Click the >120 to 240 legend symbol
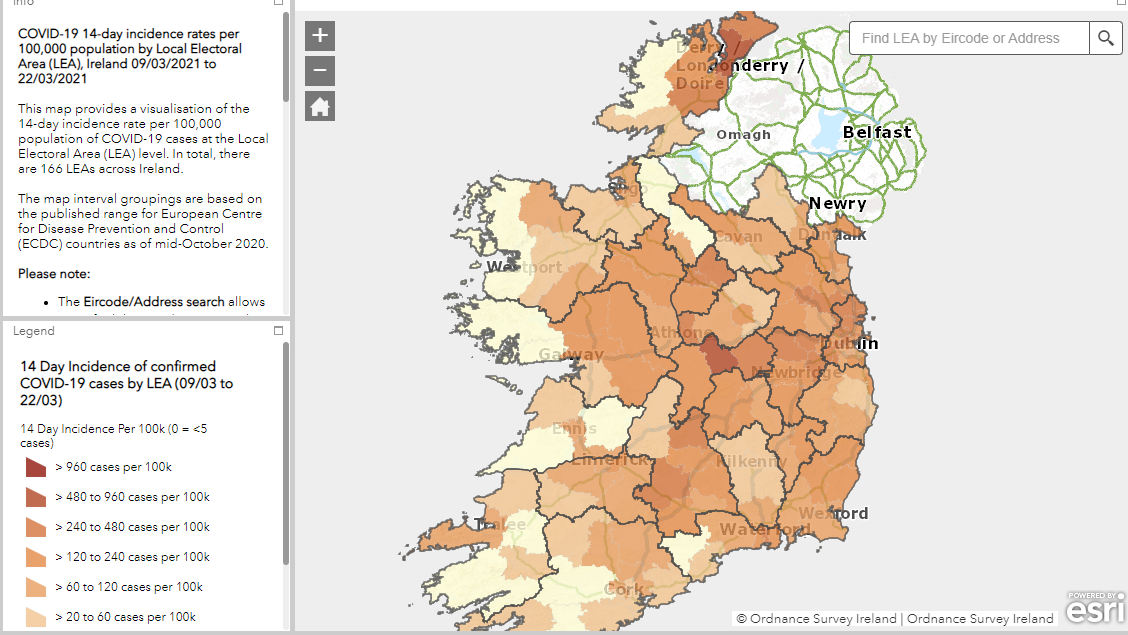Screen dimensions: 1128x635 pyautogui.click(x=36, y=557)
